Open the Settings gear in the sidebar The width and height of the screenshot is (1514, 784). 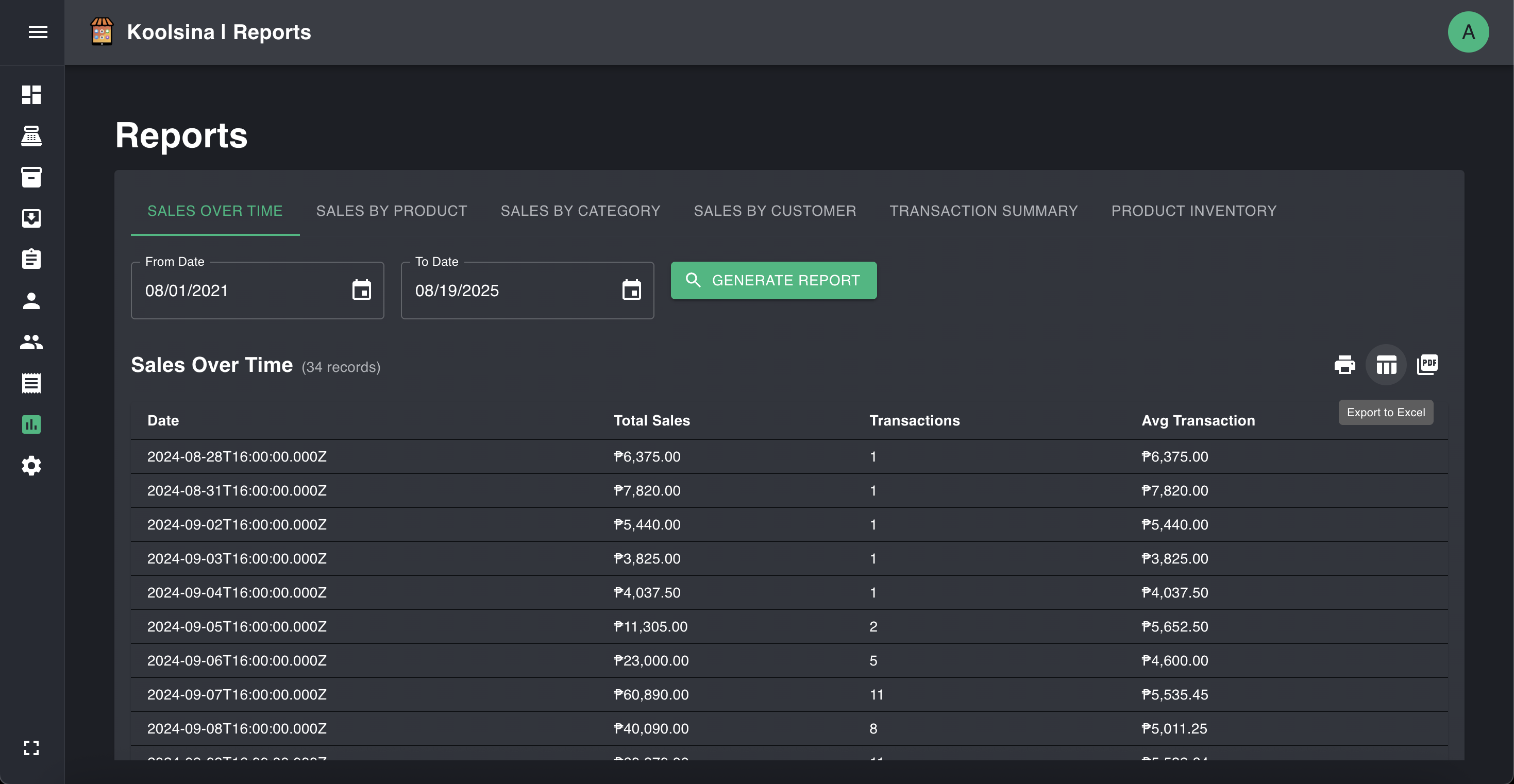(31, 466)
